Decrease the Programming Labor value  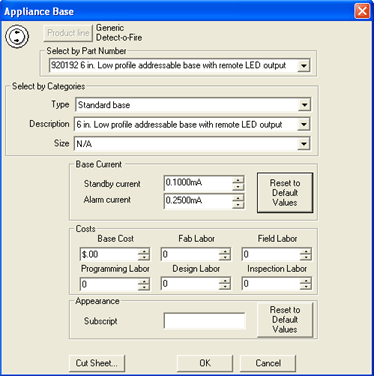coord(144,287)
